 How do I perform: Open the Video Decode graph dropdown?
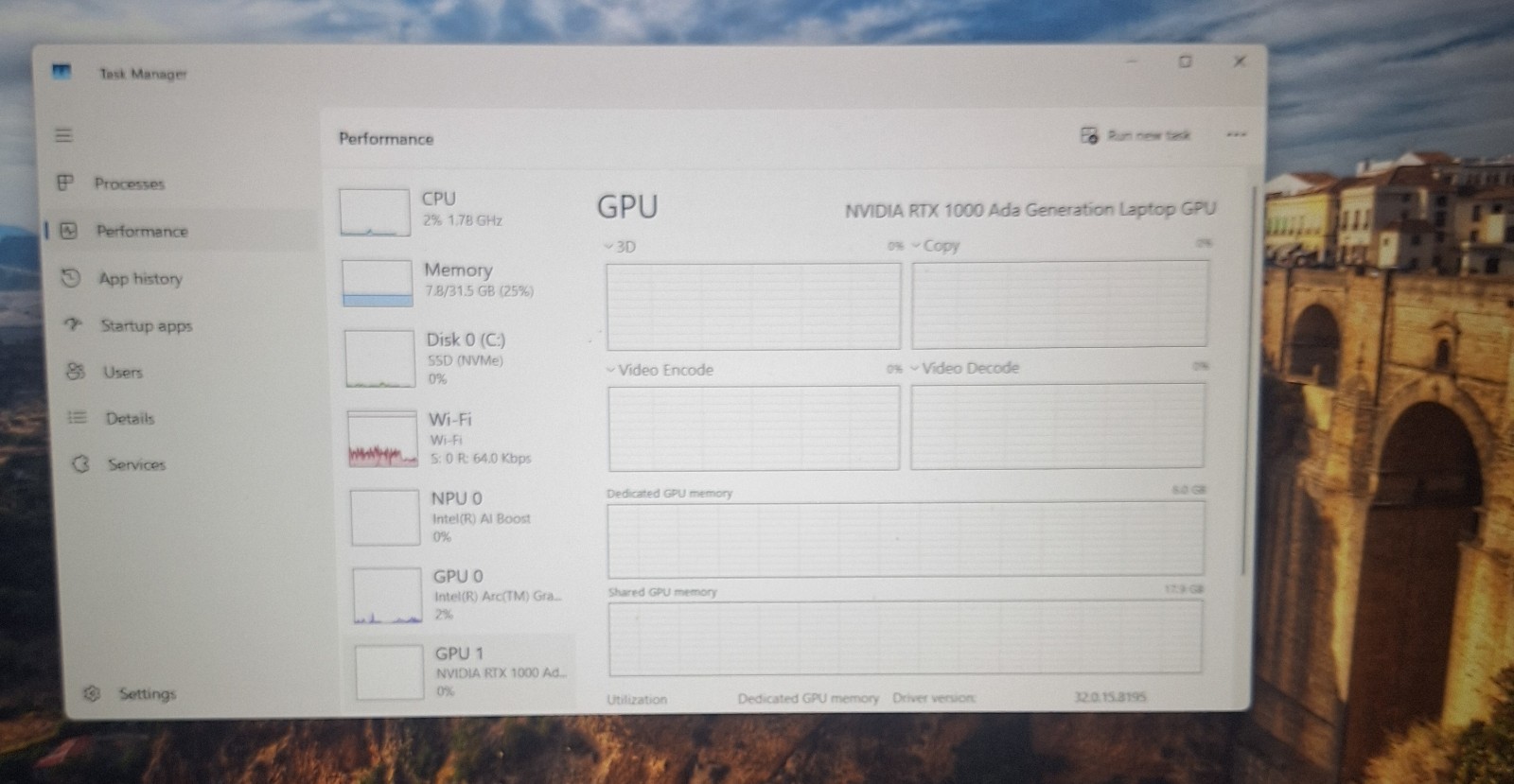[965, 368]
